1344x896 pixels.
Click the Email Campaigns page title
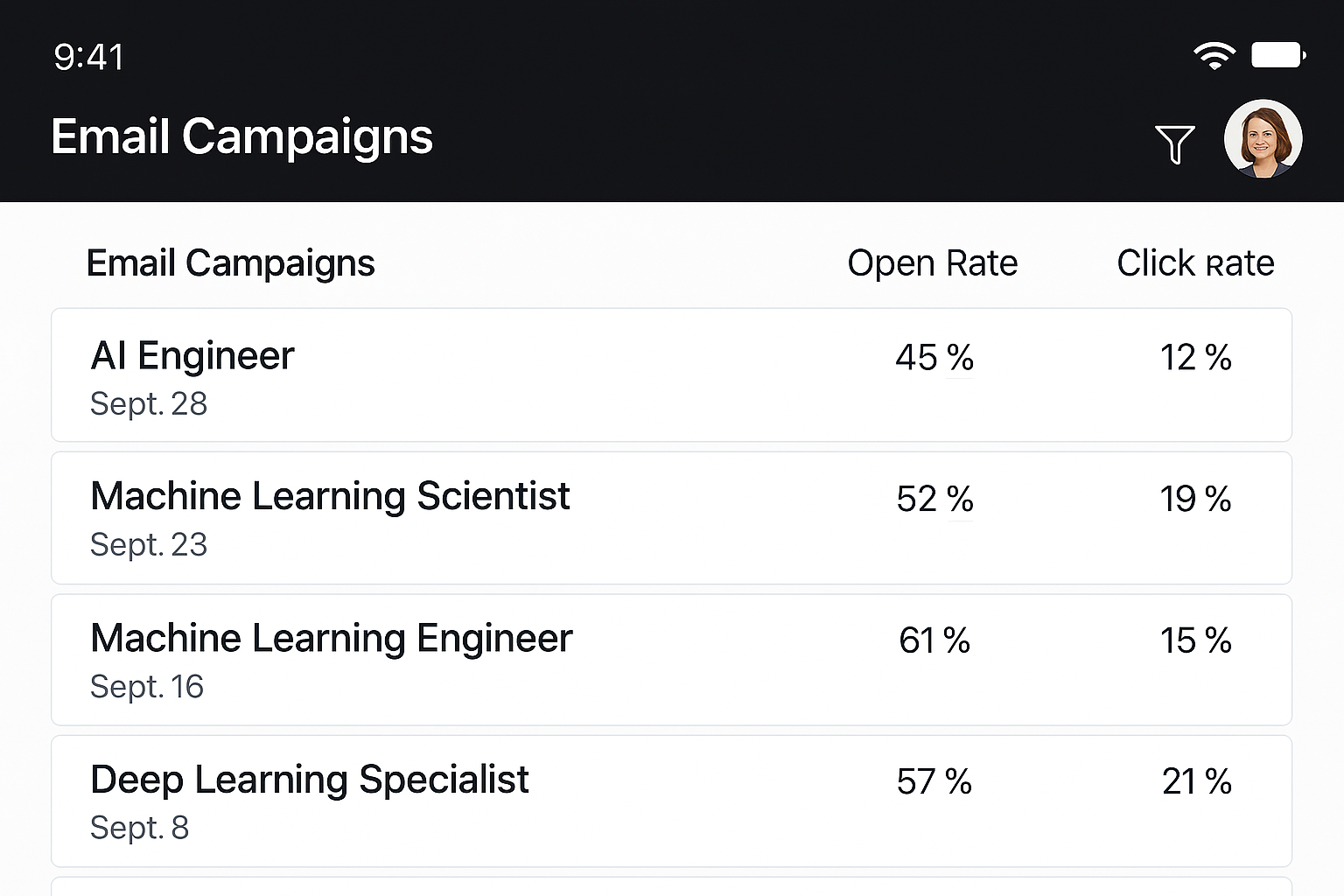pos(241,137)
